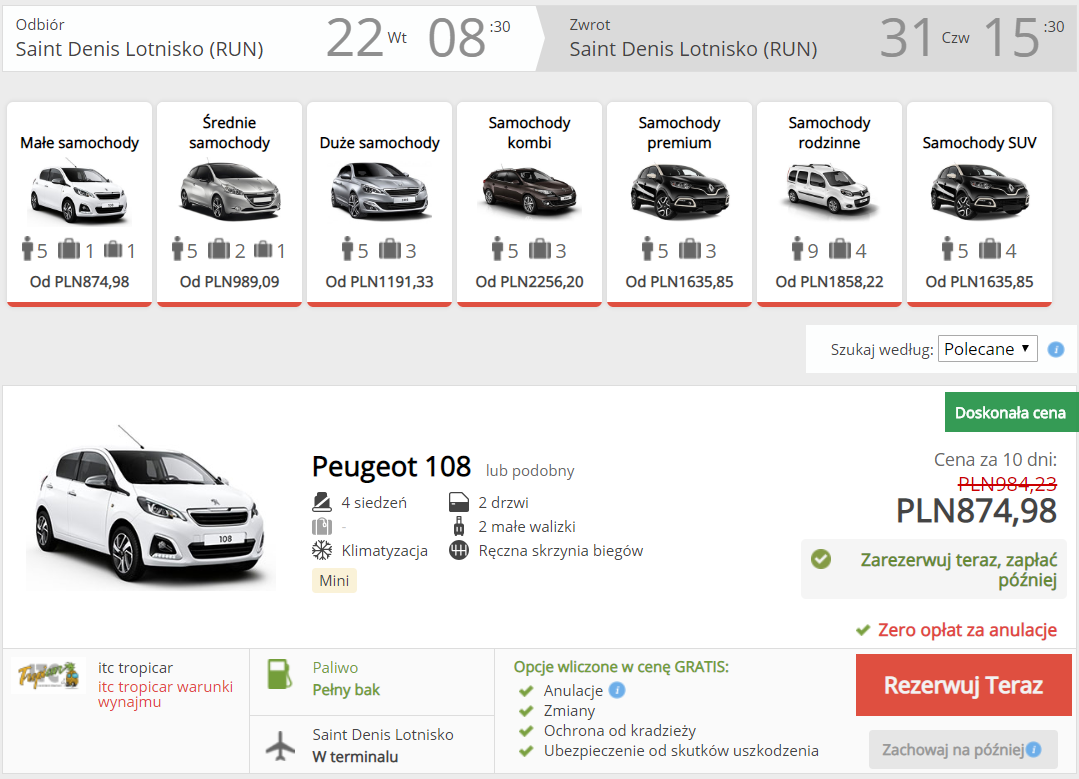Open itc tropicar warunki wynajmu link
The height and width of the screenshot is (779, 1079).
[165, 694]
